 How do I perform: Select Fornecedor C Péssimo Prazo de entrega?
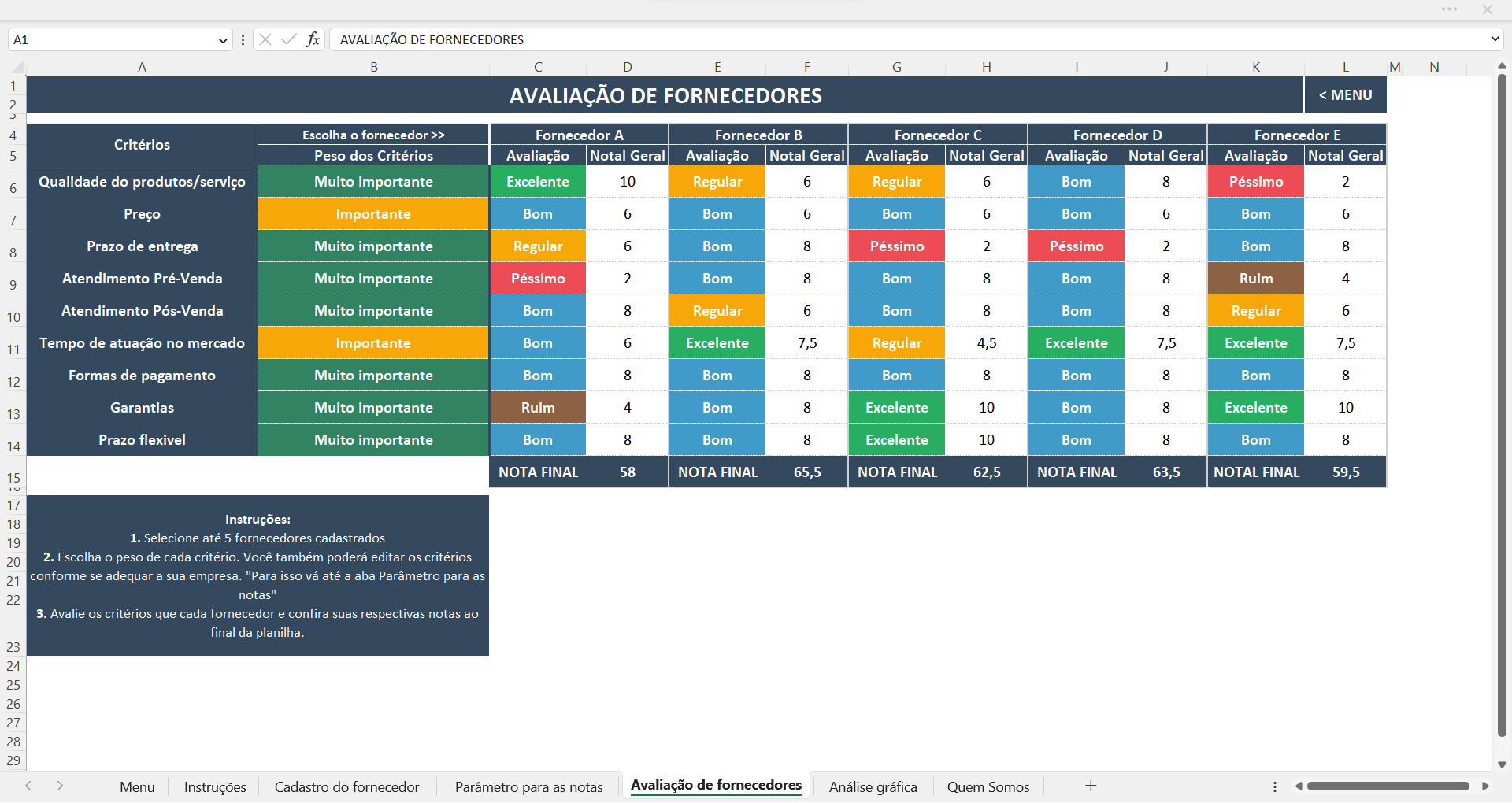click(x=897, y=246)
